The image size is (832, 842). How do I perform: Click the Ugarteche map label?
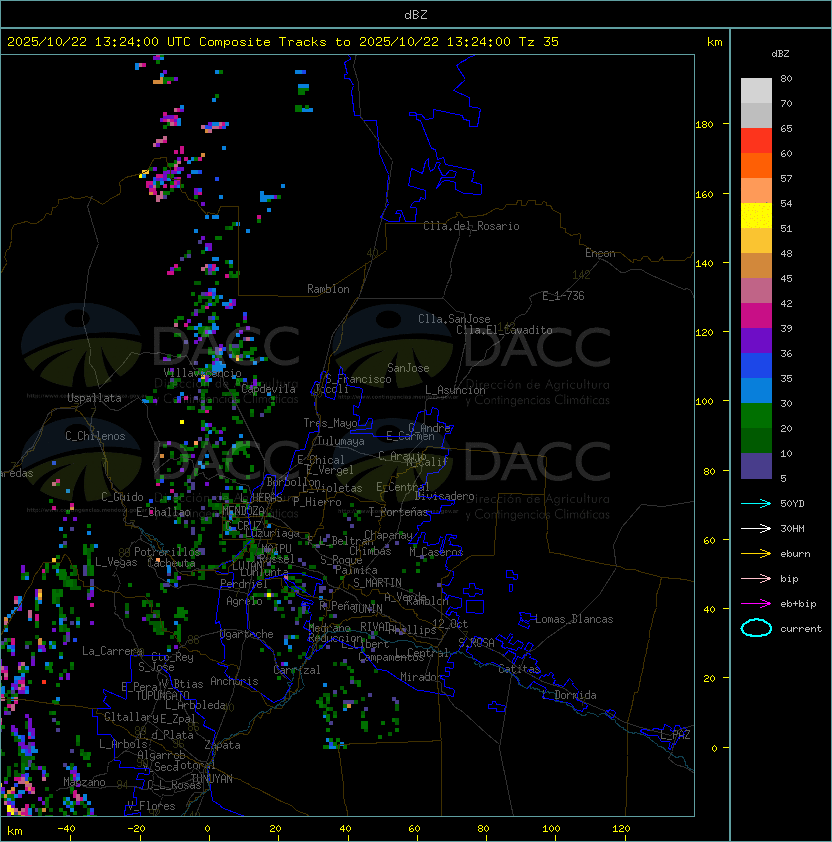tap(247, 634)
